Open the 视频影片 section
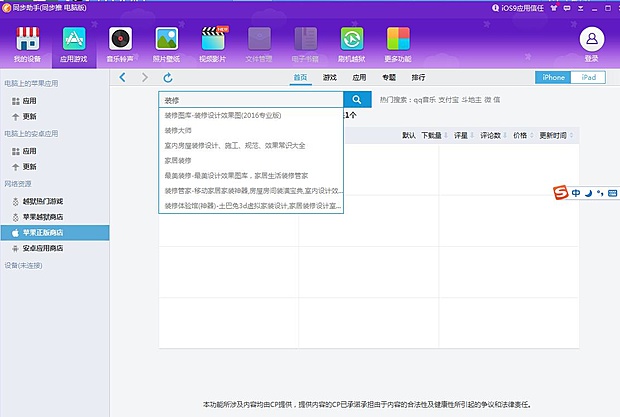Screen dimensions: 620x417 [x=213, y=45]
